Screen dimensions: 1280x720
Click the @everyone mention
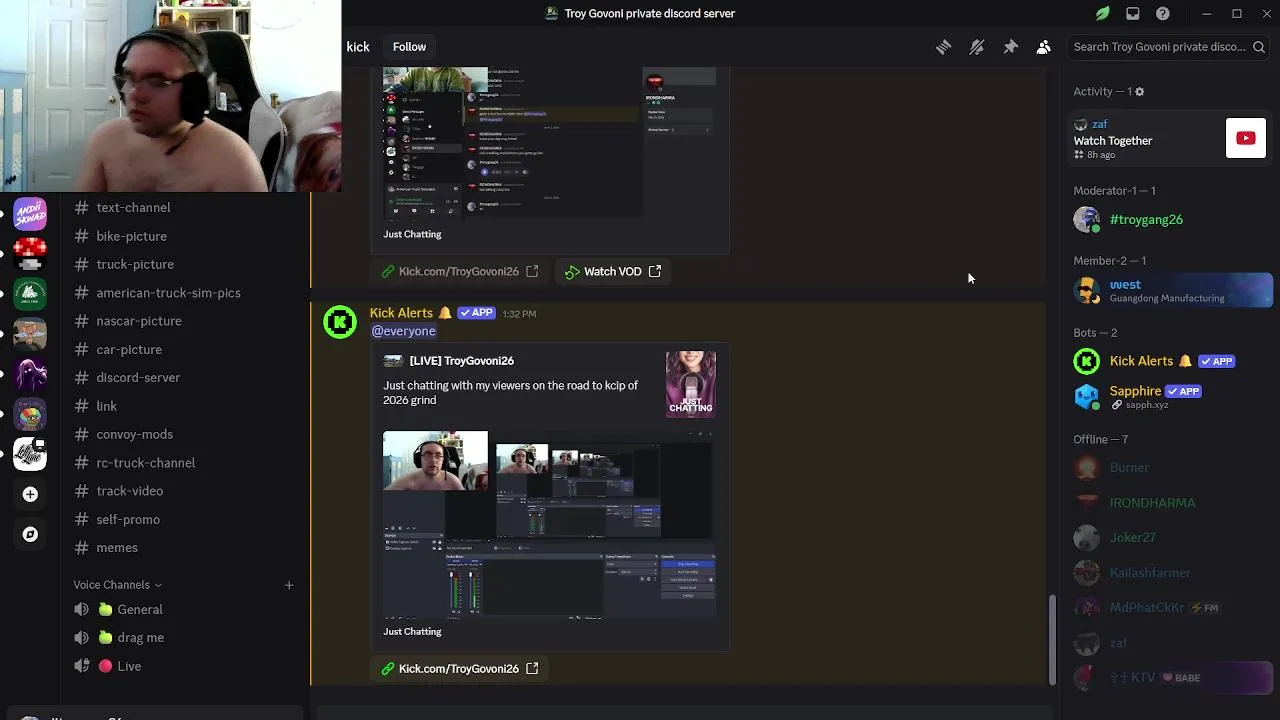pos(404,331)
